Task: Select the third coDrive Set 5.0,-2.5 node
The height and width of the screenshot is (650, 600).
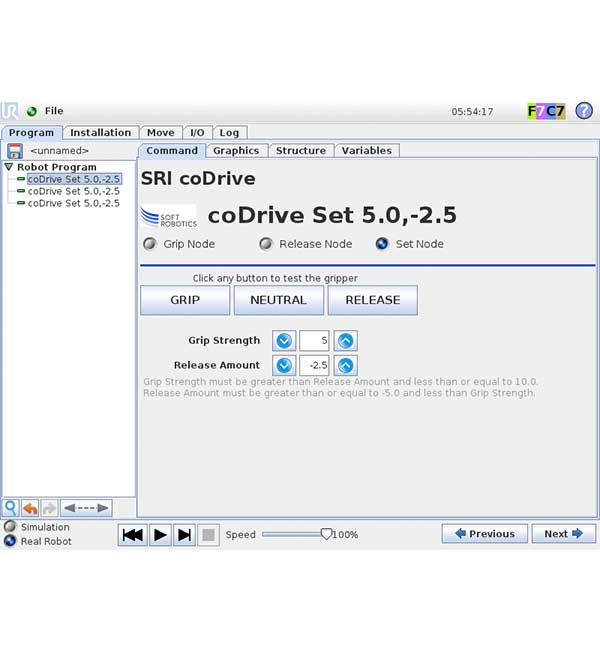Action: 74,203
